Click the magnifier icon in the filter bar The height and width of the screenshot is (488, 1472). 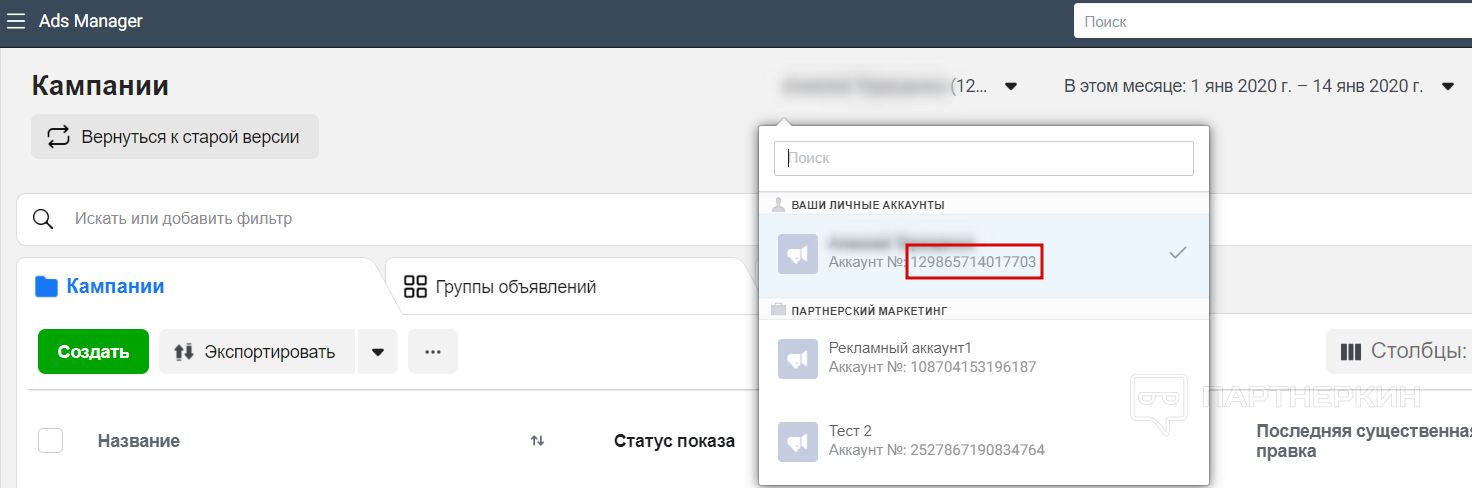43,219
